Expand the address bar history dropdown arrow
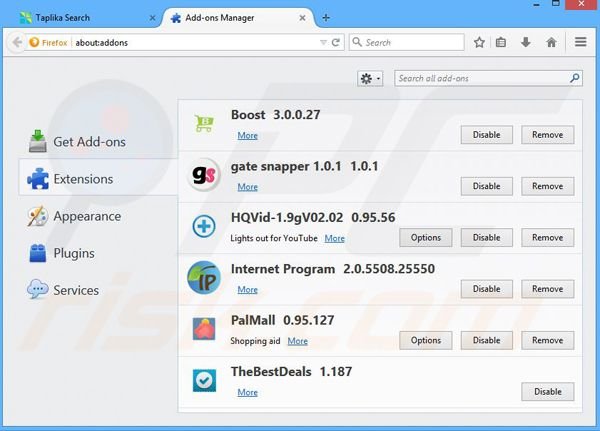This screenshot has width=600, height=431. [323, 42]
